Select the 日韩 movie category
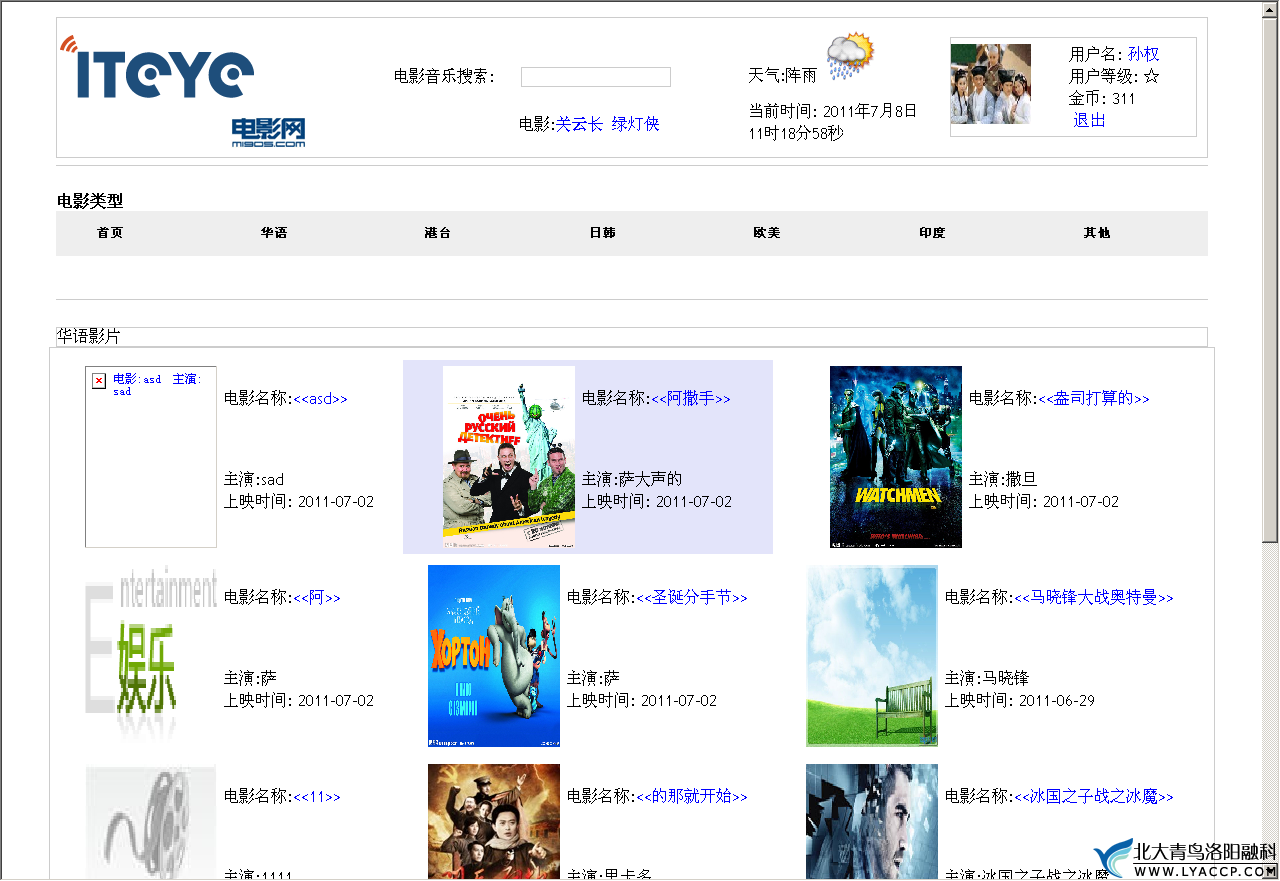 [603, 233]
